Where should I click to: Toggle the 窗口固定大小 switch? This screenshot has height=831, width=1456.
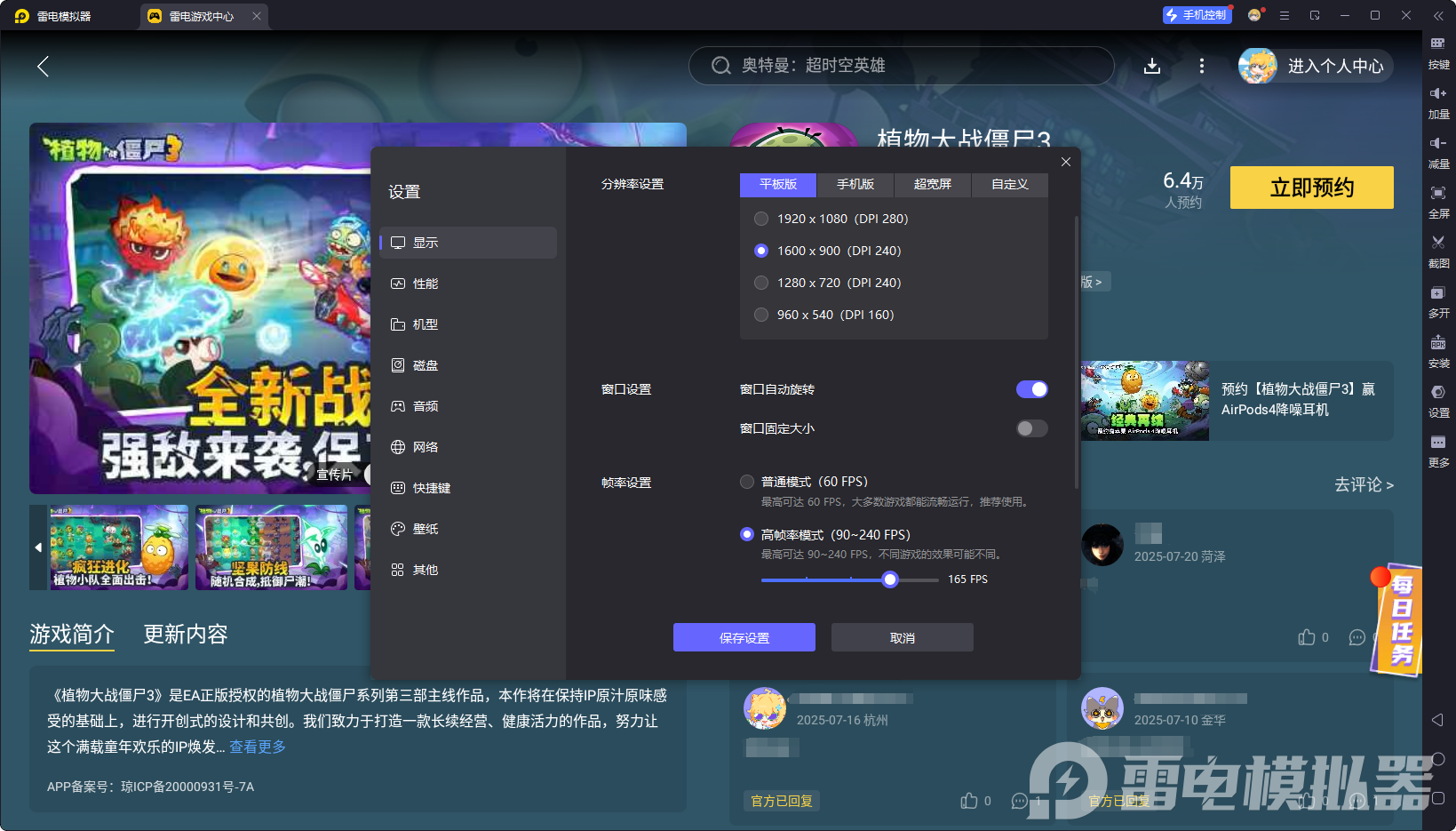[x=1032, y=428]
